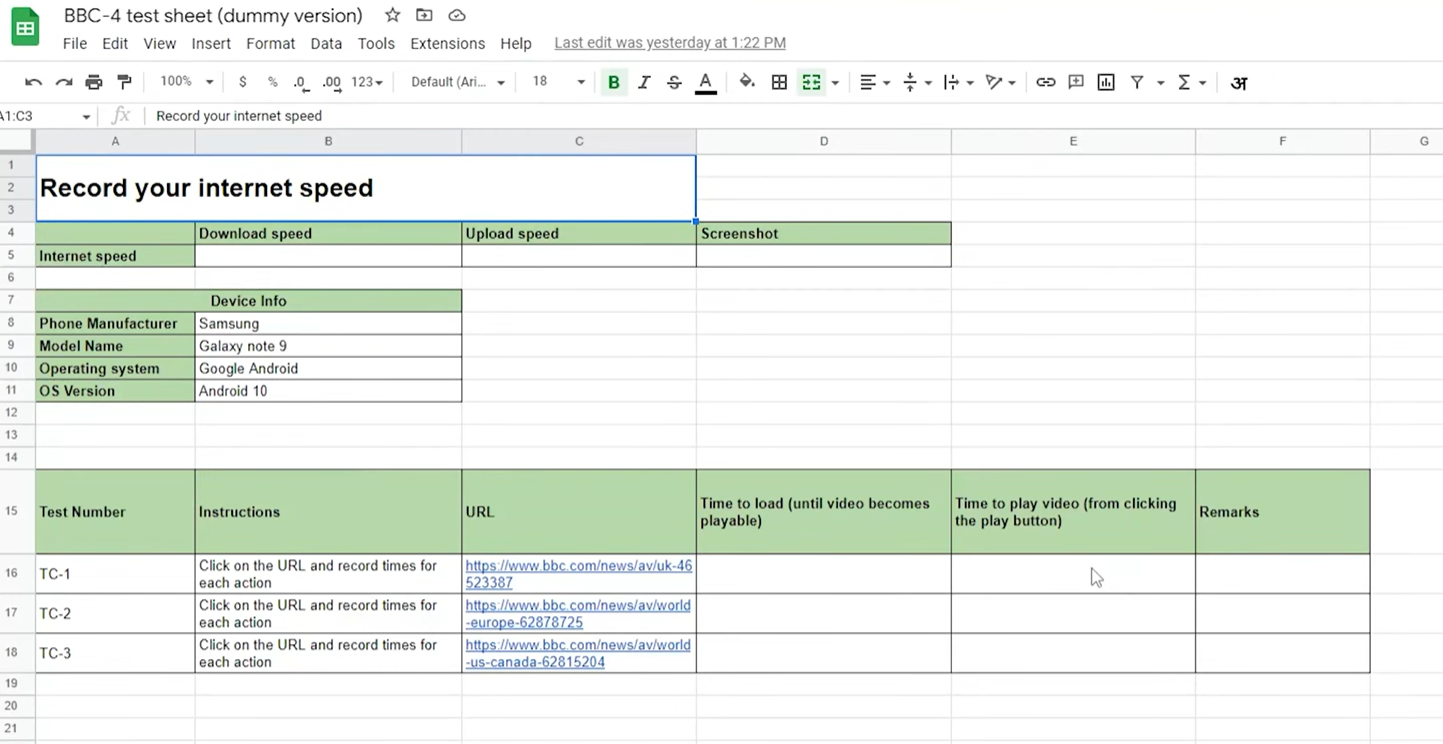The image size is (1443, 744).
Task: Click the name box showing A1:C3
Action: coord(45,116)
